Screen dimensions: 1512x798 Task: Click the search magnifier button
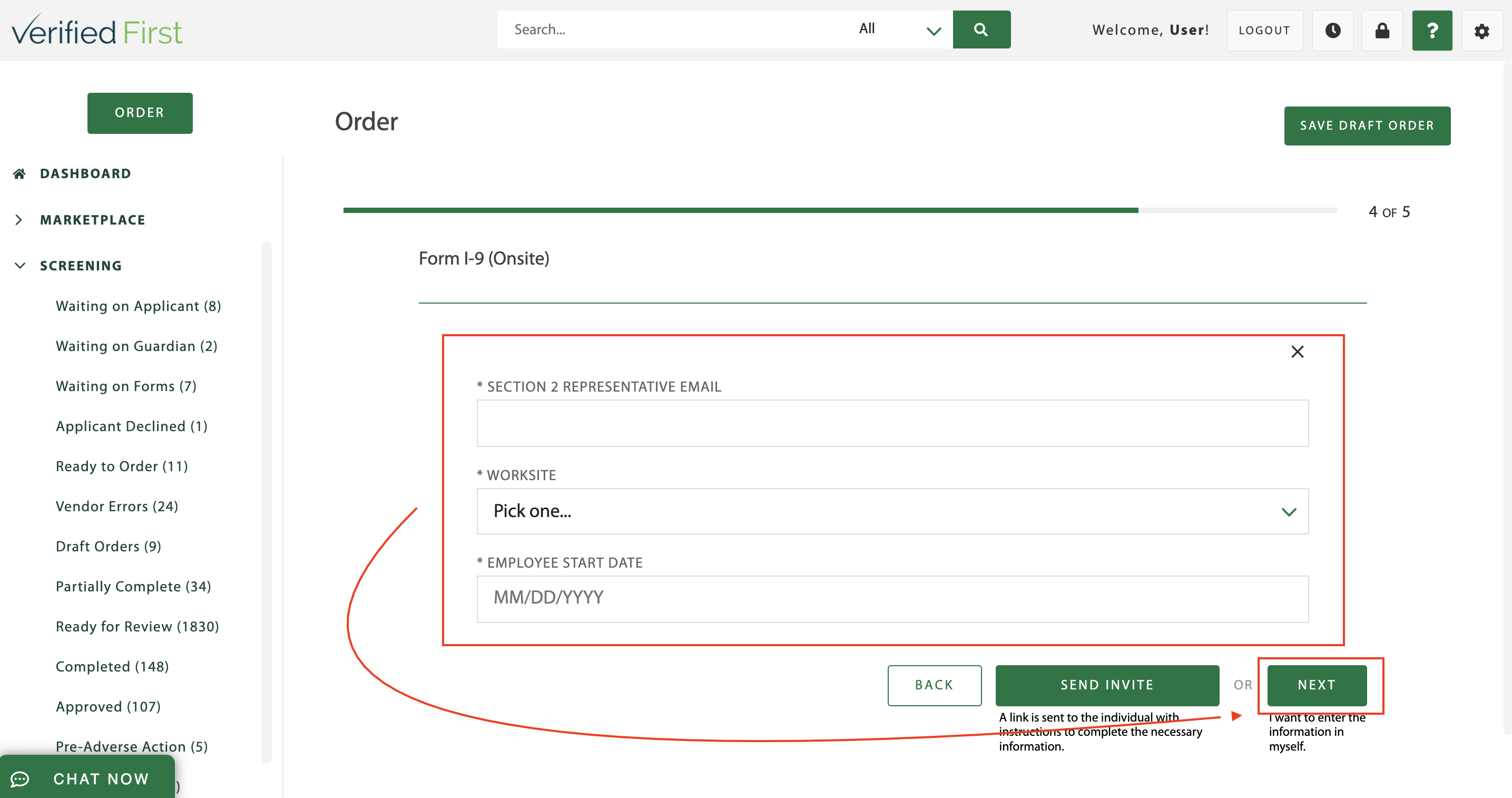point(981,30)
